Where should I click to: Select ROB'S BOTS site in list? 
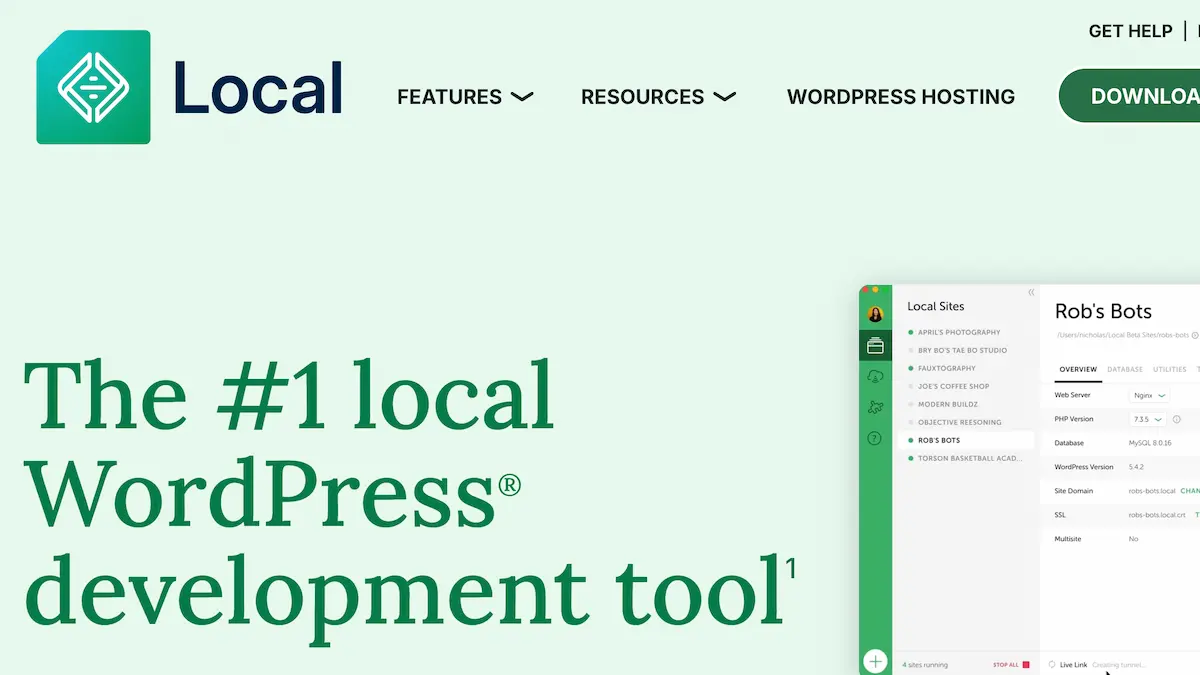[967, 440]
